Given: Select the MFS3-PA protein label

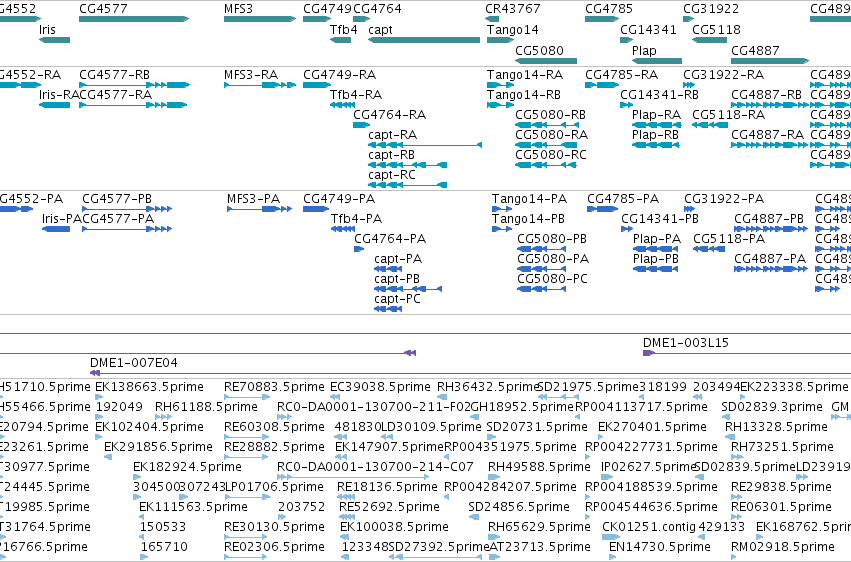Looking at the screenshot, I should point(253,199).
